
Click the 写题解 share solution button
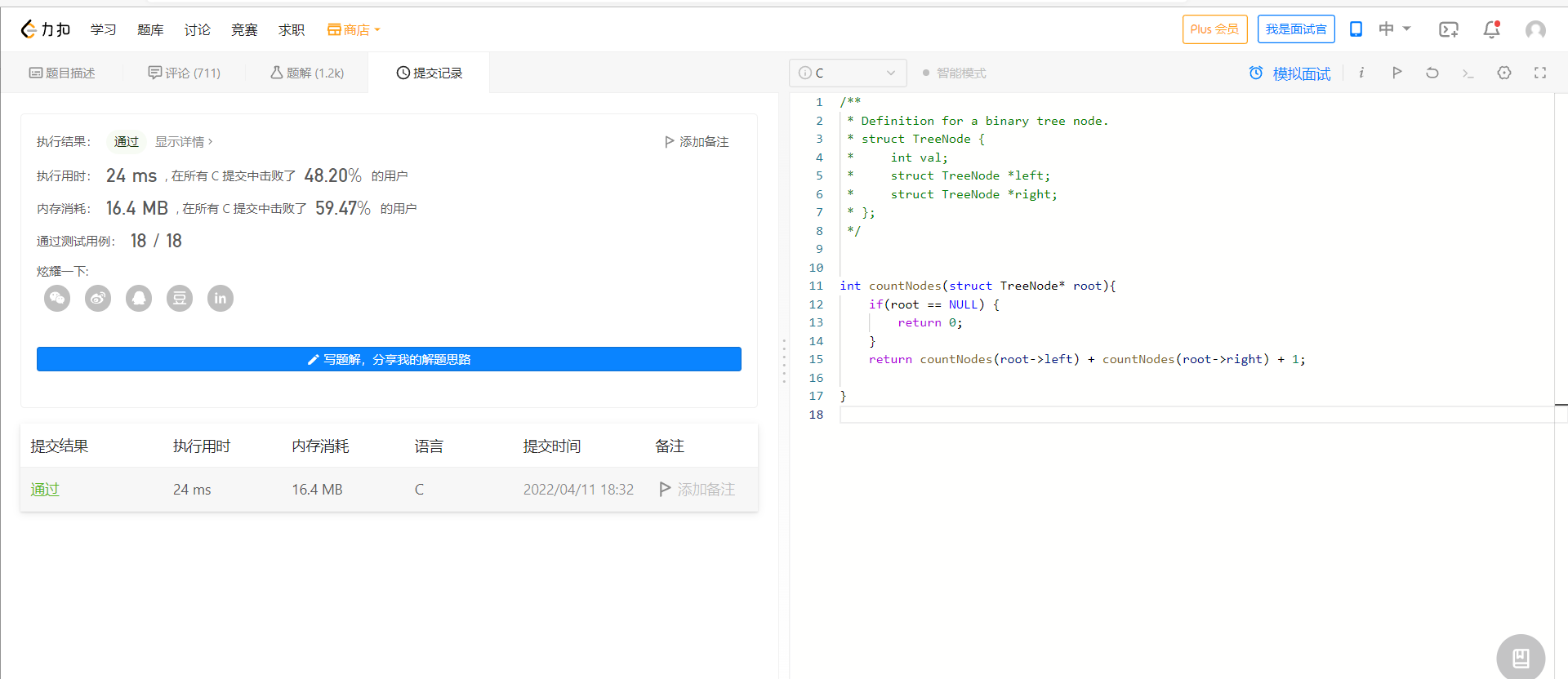coord(389,359)
